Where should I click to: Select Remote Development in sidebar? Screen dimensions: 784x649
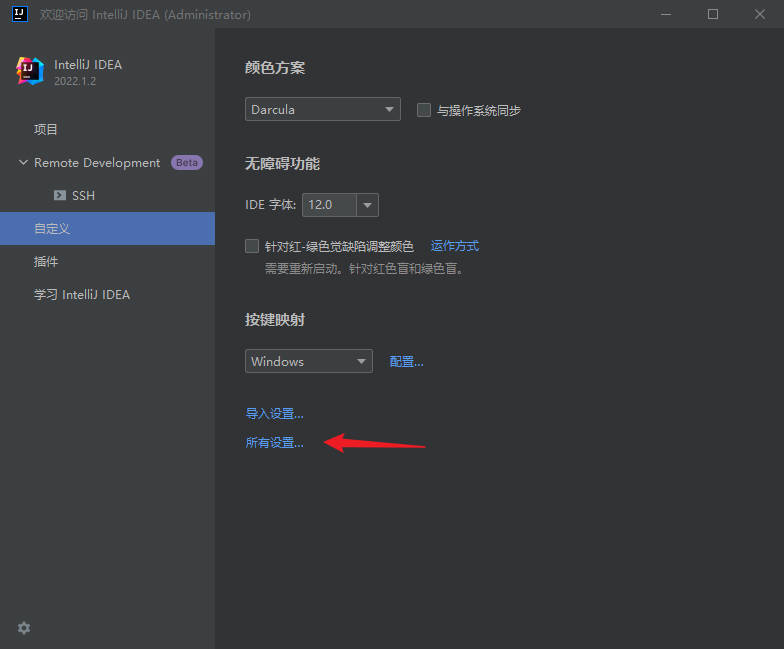tap(97, 162)
